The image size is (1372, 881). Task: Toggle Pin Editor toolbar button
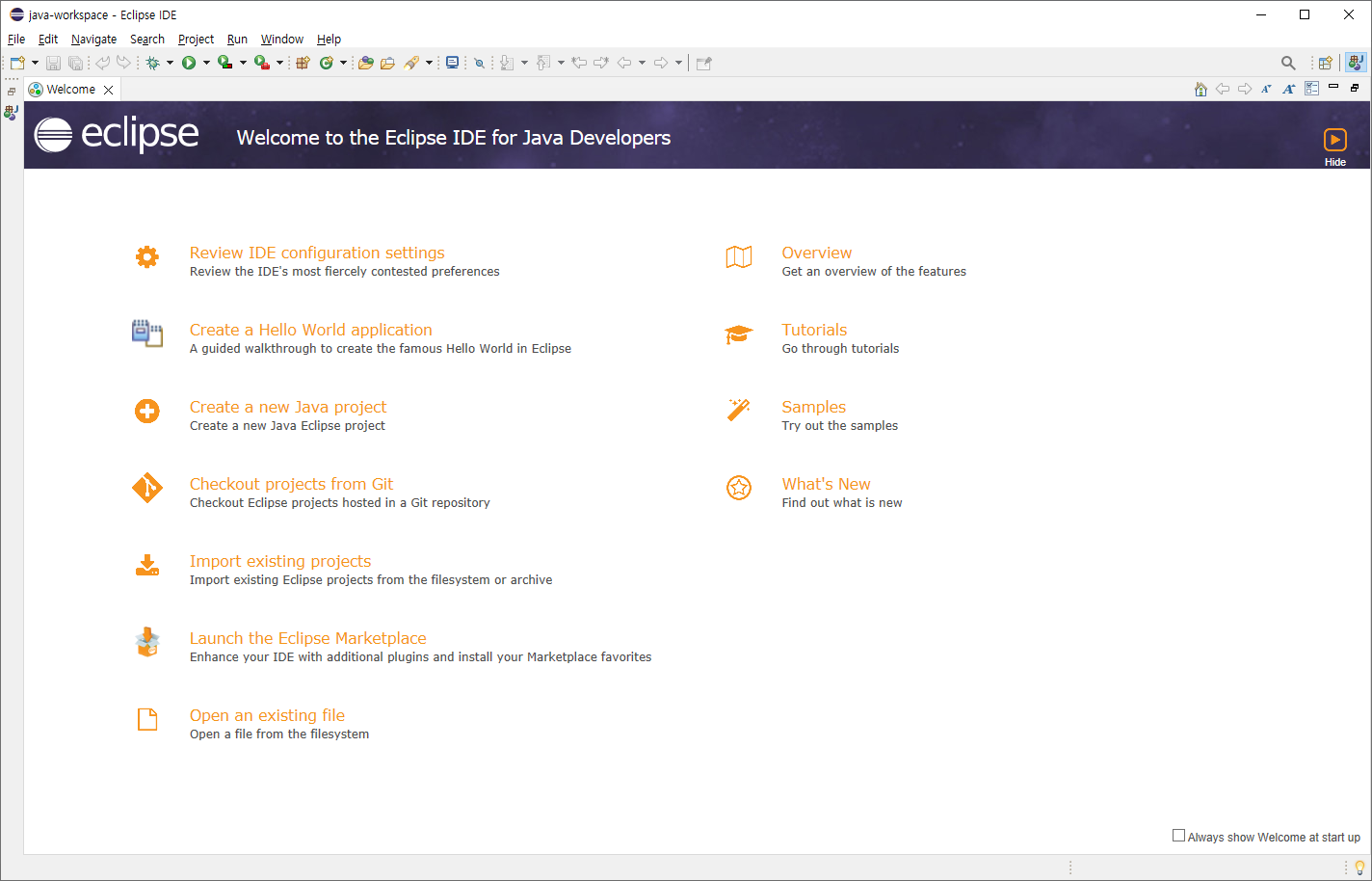click(704, 63)
